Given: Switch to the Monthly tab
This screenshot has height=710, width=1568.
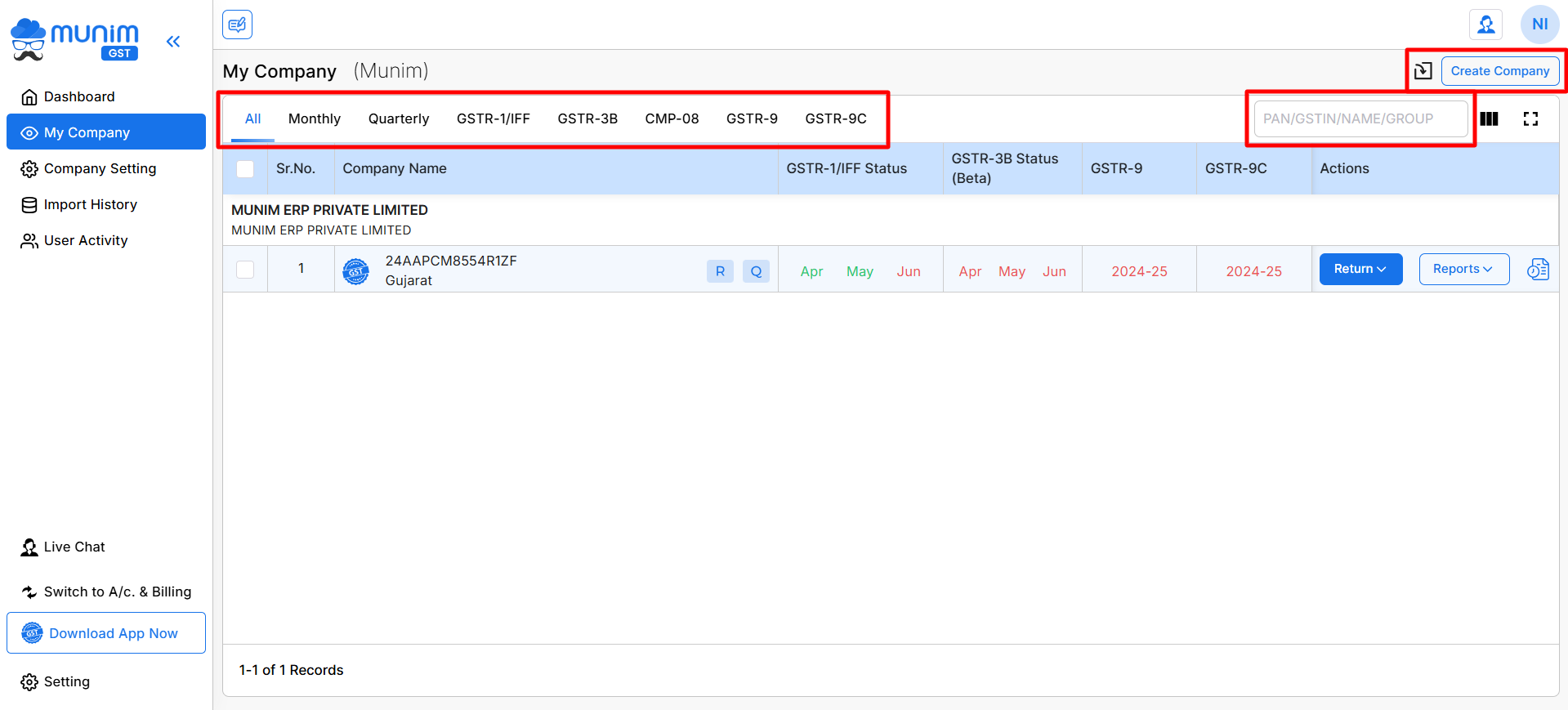Looking at the screenshot, I should (315, 119).
